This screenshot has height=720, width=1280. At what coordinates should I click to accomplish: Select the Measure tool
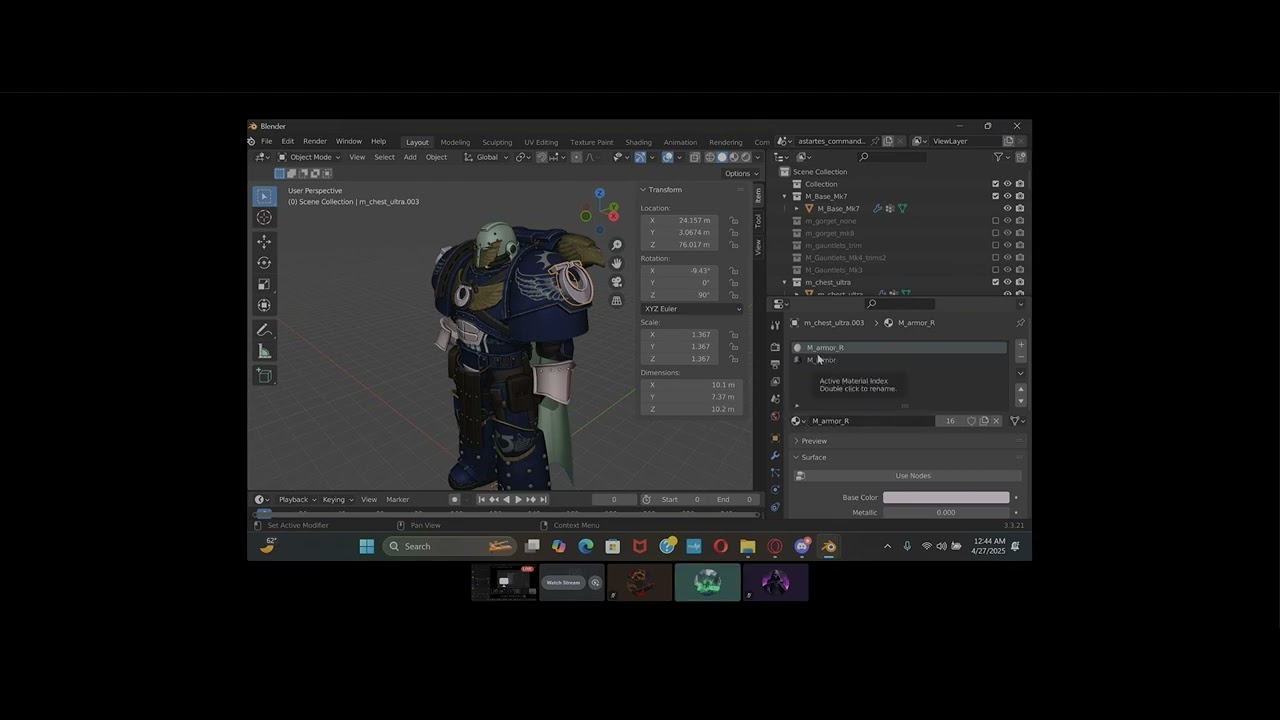point(264,351)
